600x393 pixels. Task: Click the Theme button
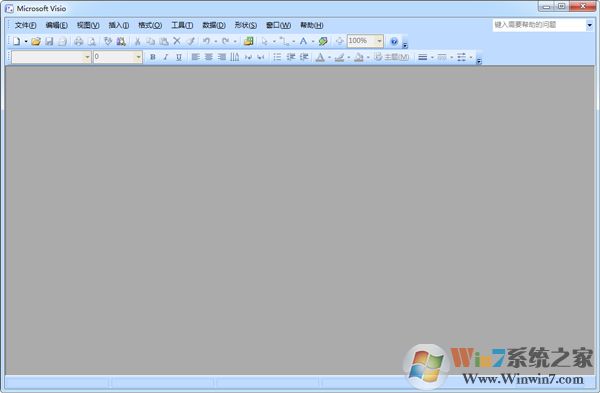392,57
